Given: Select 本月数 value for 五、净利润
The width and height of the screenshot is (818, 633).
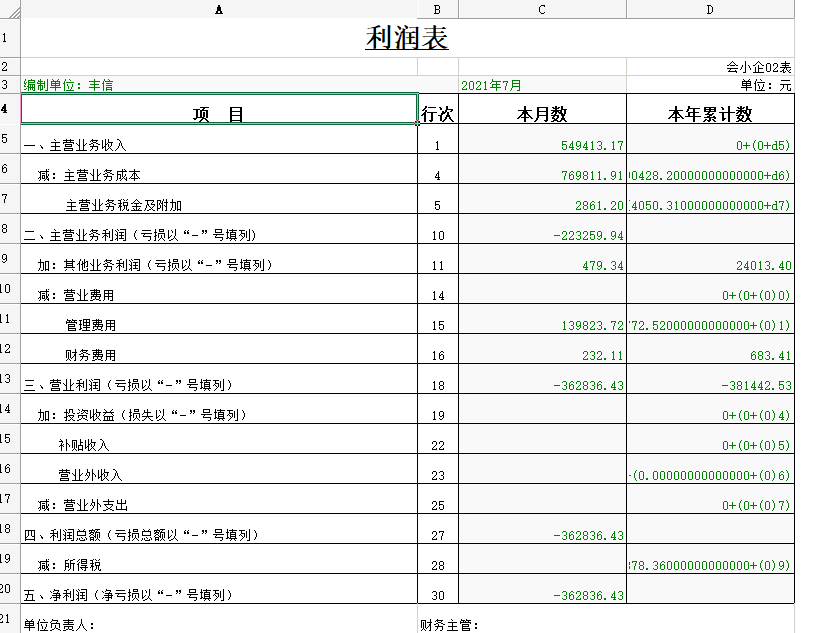Looking at the screenshot, I should (542, 589).
